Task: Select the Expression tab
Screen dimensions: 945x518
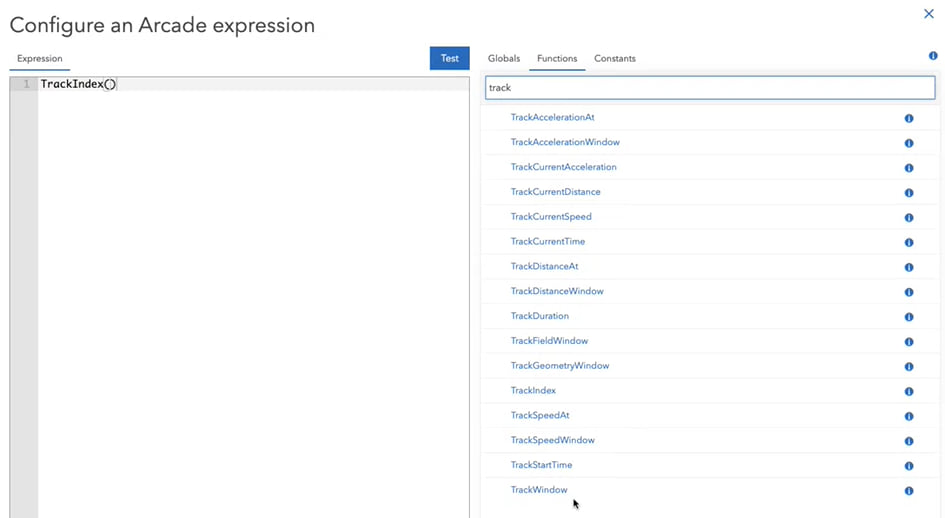Action: click(x=40, y=59)
